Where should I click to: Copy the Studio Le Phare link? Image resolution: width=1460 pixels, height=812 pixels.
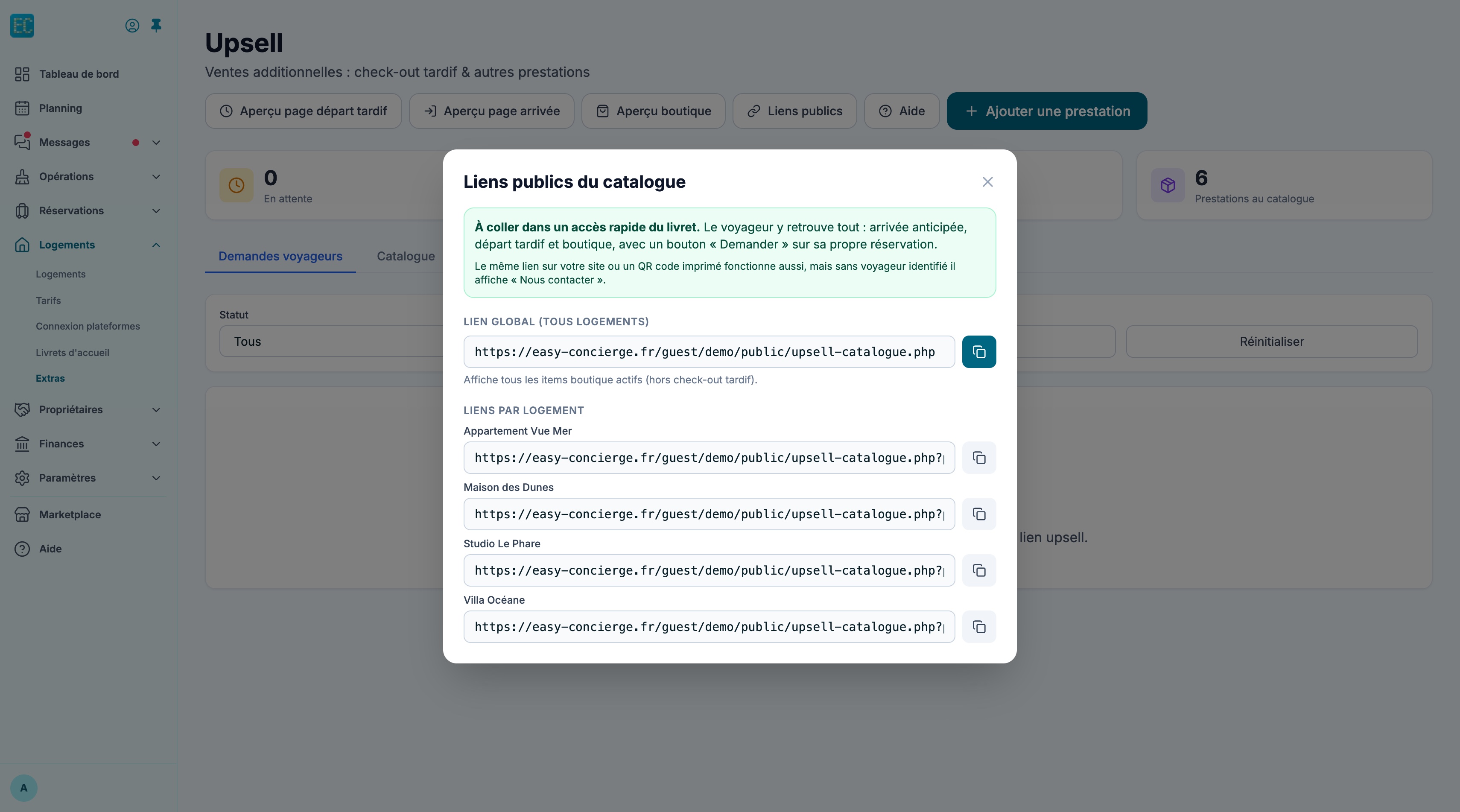pos(979,571)
